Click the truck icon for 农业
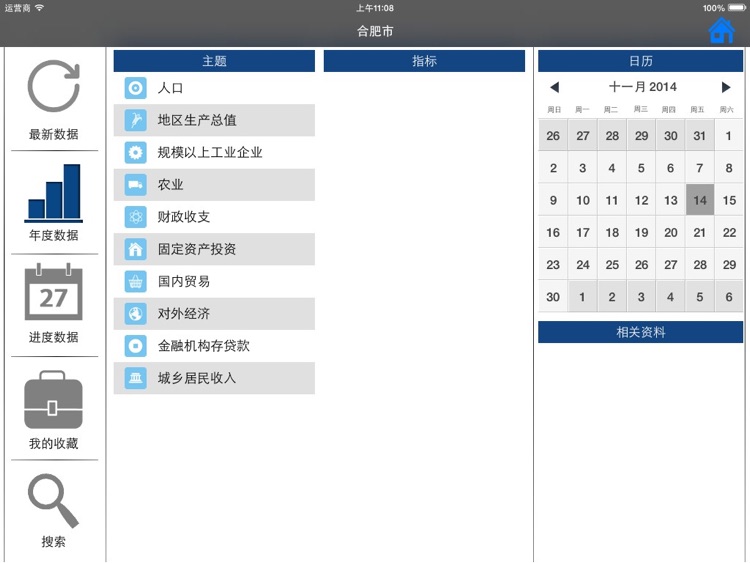Image resolution: width=750 pixels, height=563 pixels. 135,185
